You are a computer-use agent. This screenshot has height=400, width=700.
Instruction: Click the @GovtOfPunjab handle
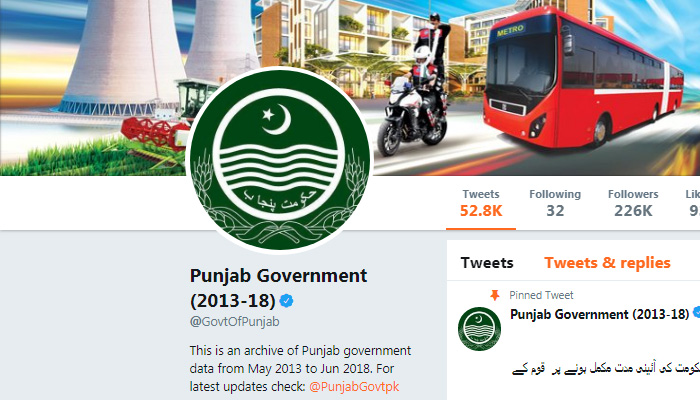(x=234, y=321)
